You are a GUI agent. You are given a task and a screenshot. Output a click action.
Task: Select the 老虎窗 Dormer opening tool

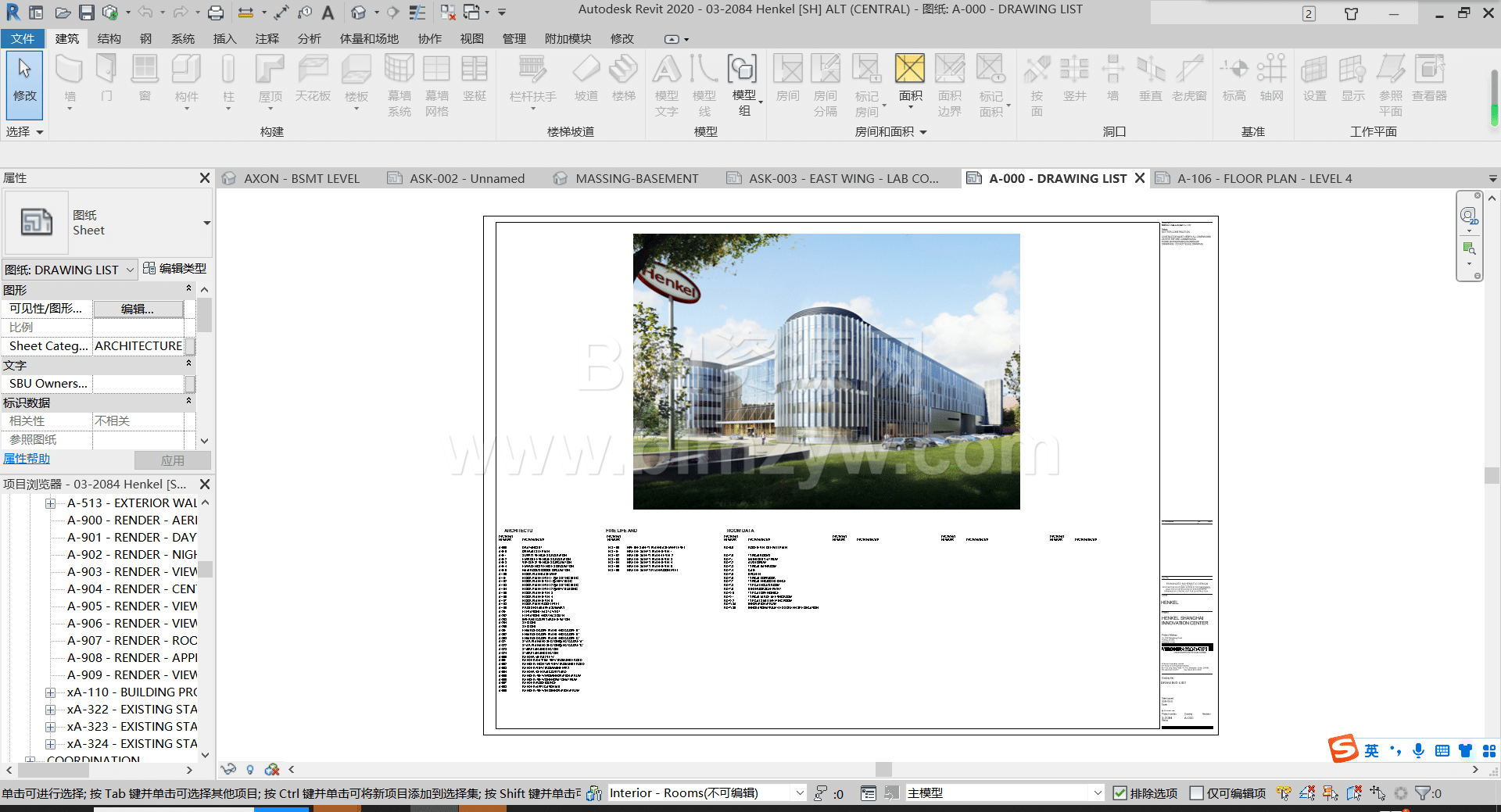pyautogui.click(x=1188, y=80)
